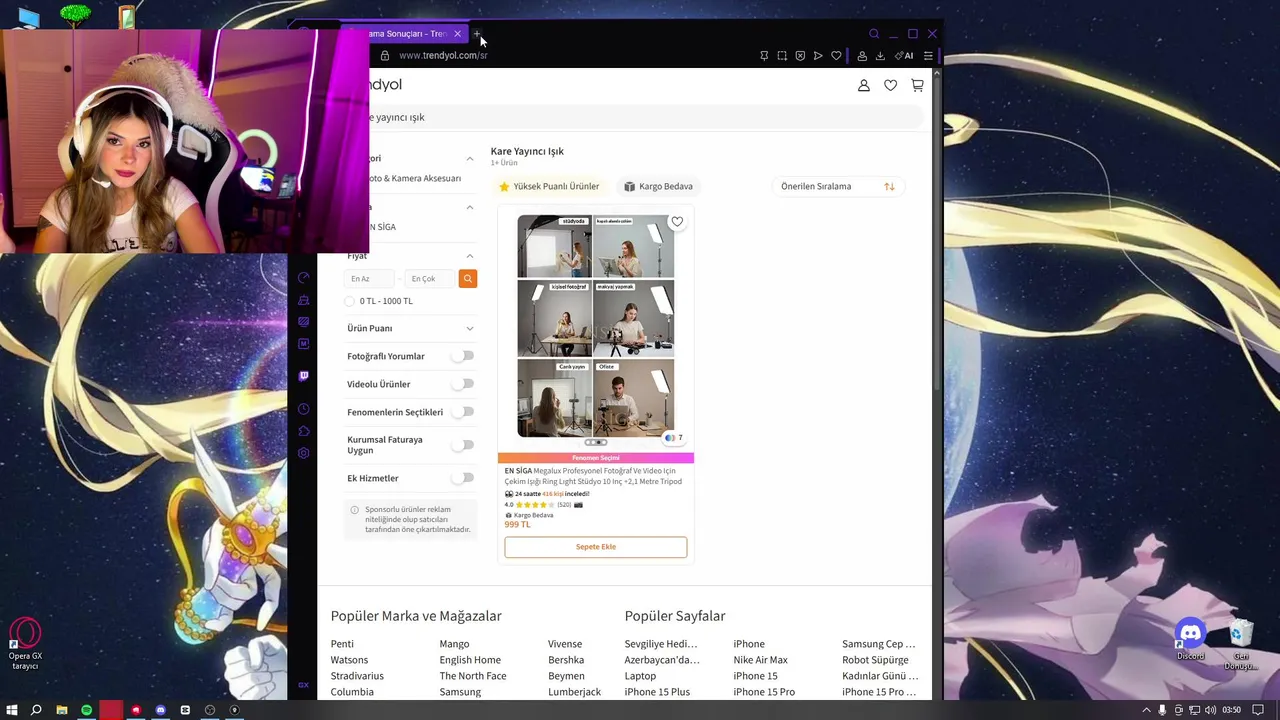Open the Penti brand link
The image size is (1280, 720).
(x=342, y=644)
